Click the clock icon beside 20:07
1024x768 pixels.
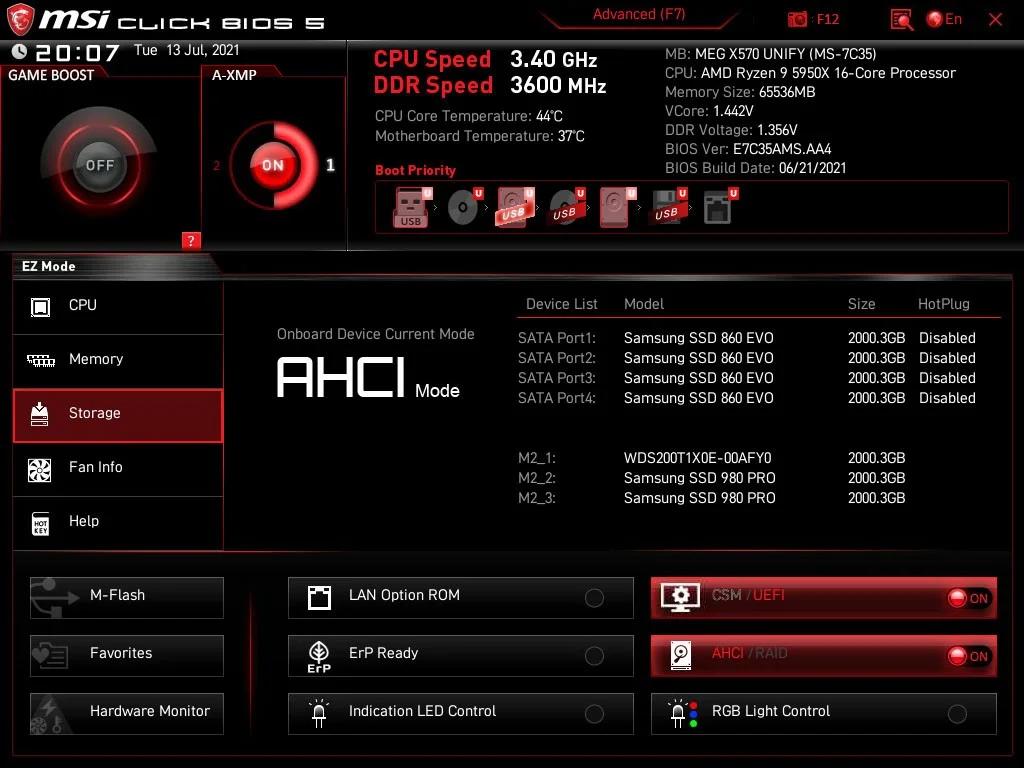click(20, 51)
